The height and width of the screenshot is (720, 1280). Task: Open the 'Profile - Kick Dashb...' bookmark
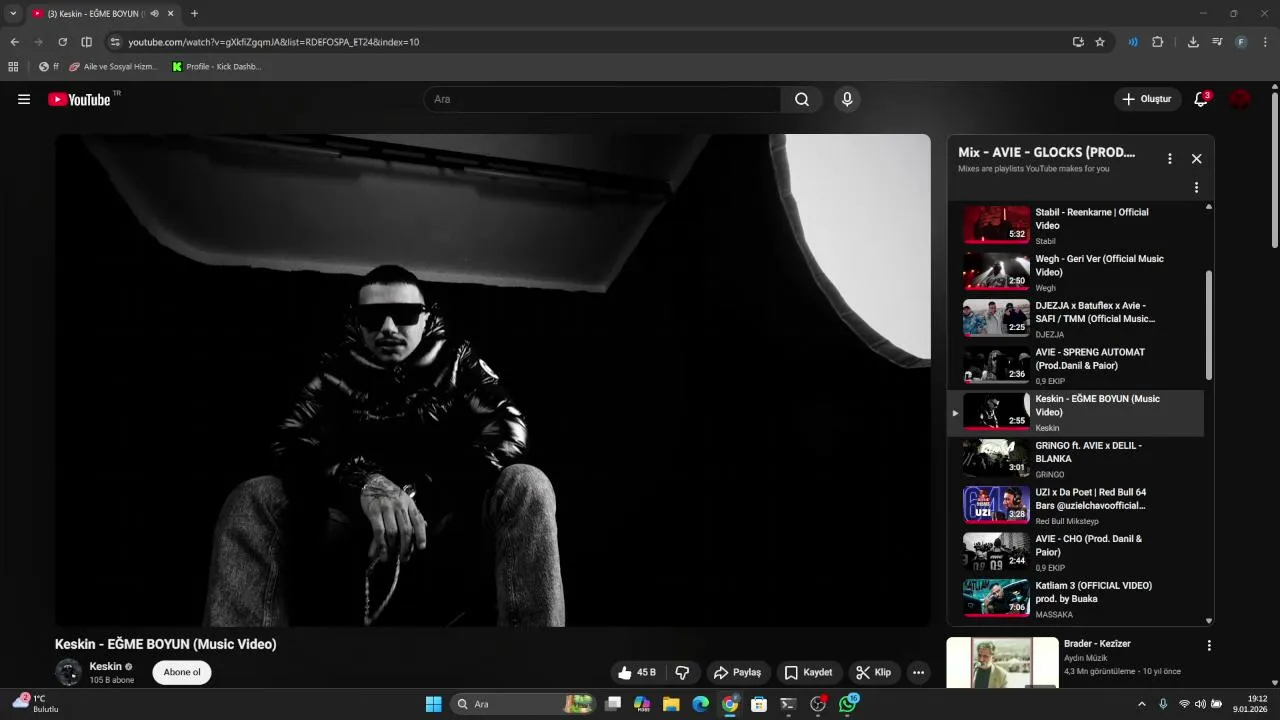pos(217,67)
